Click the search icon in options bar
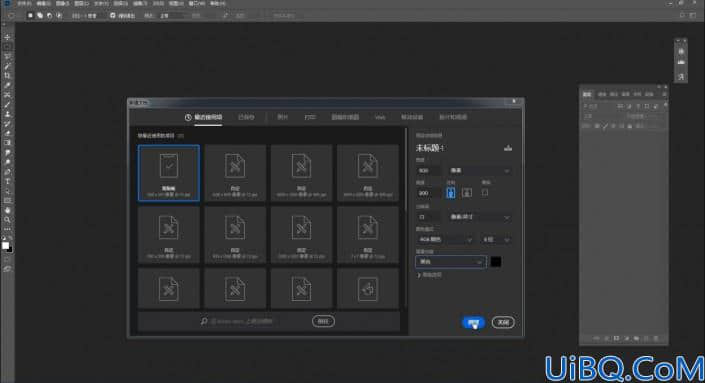The width and height of the screenshot is (705, 383). (x=682, y=15)
